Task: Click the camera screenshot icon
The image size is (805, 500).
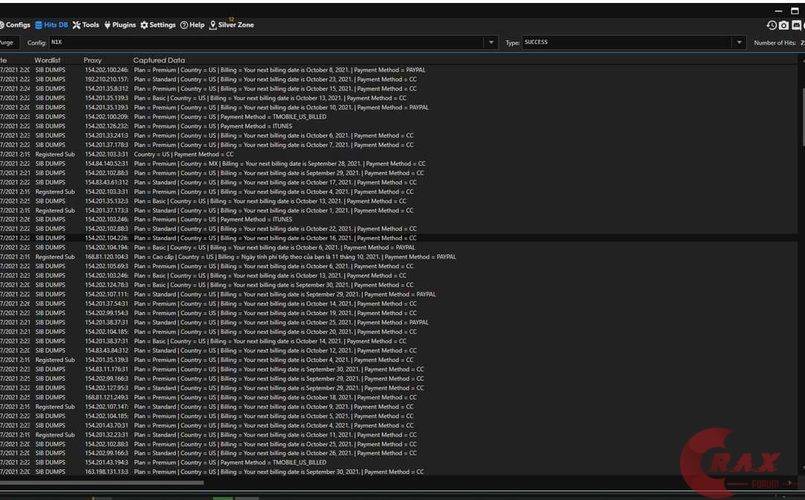Action: [x=783, y=25]
